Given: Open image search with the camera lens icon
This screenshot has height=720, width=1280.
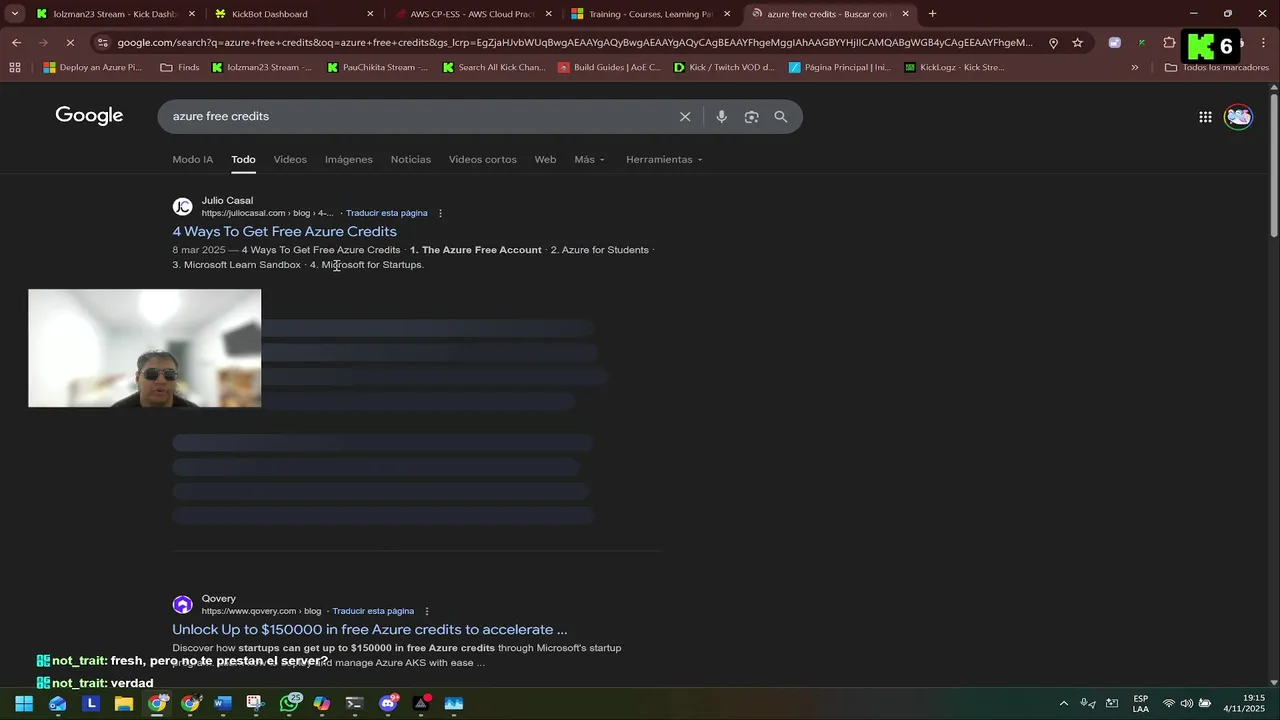Looking at the screenshot, I should pos(751,117).
